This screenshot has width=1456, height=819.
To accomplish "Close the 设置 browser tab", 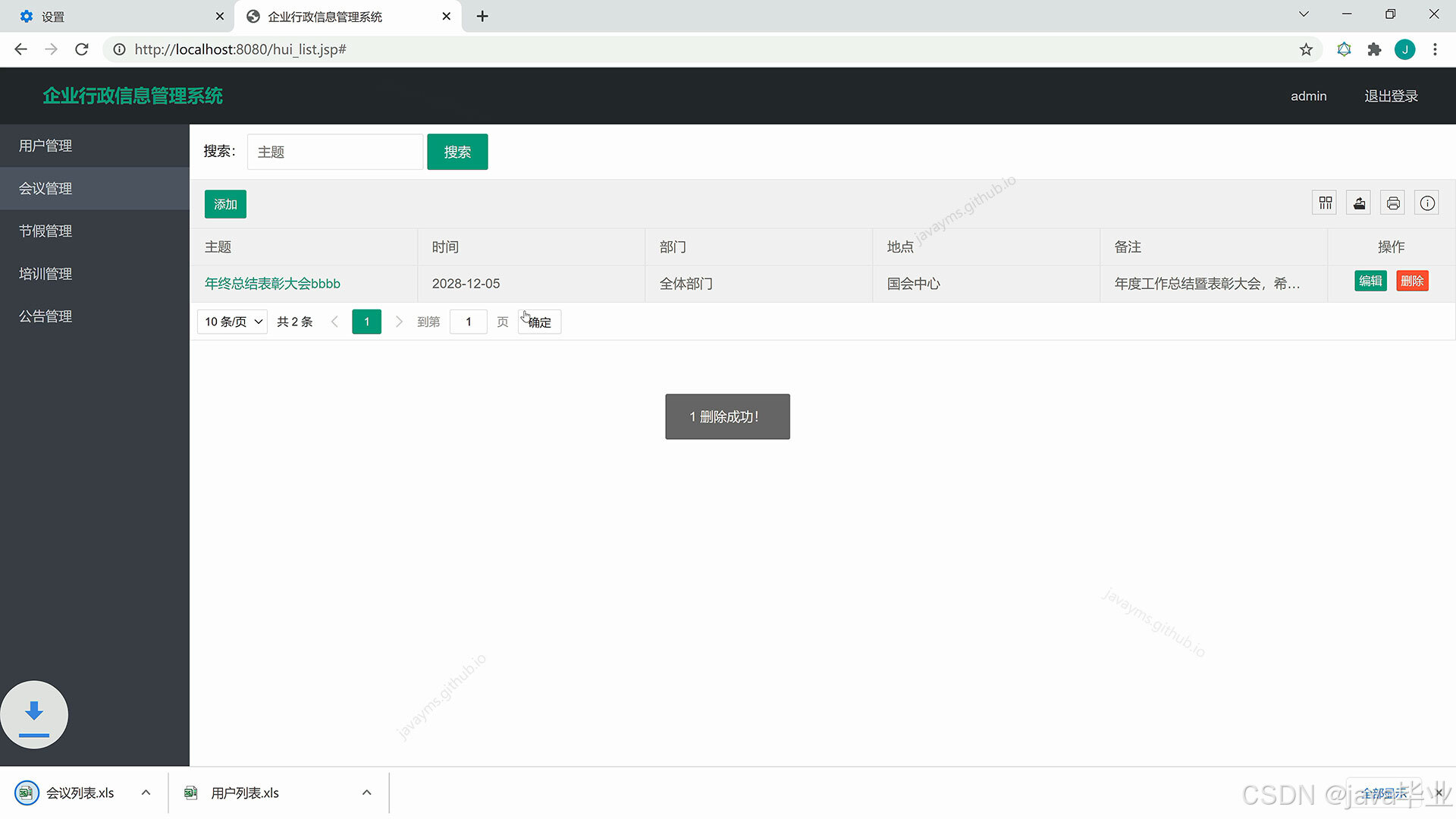I will pyautogui.click(x=219, y=16).
